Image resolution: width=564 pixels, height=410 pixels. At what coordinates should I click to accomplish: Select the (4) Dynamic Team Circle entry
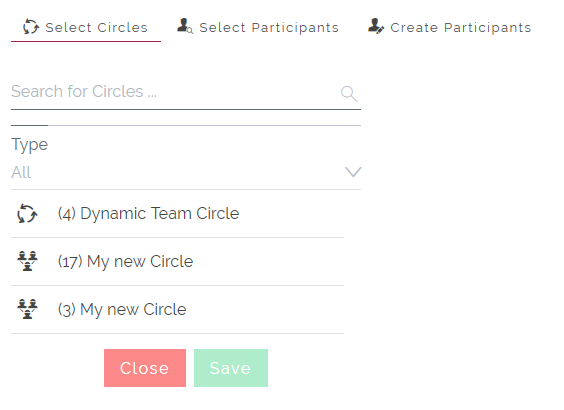(x=178, y=214)
